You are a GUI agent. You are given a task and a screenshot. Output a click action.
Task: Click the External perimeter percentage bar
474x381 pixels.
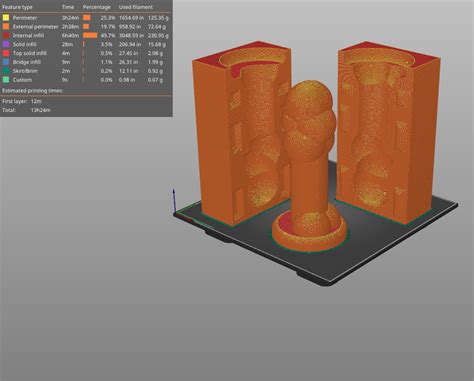[x=86, y=27]
